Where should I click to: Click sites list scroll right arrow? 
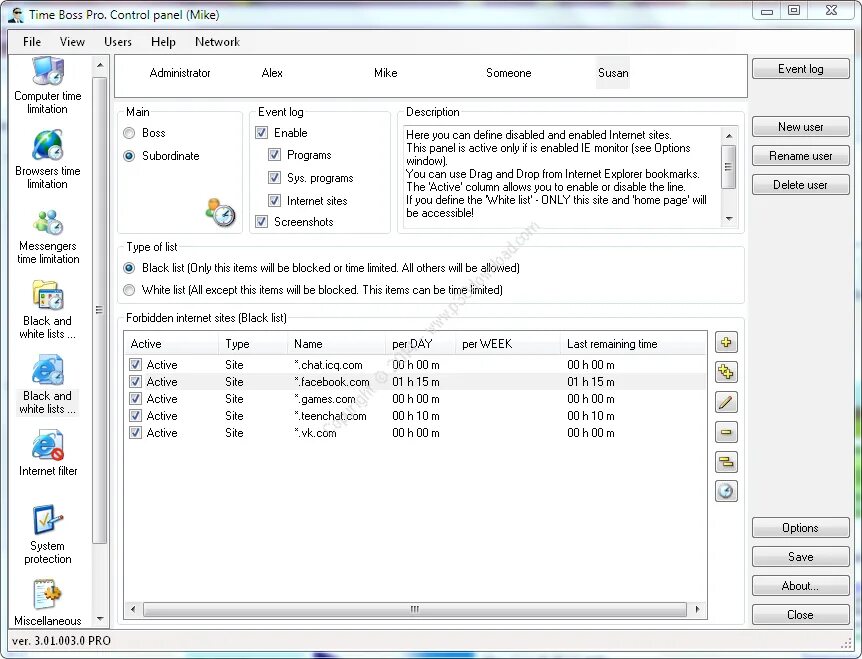pos(698,609)
